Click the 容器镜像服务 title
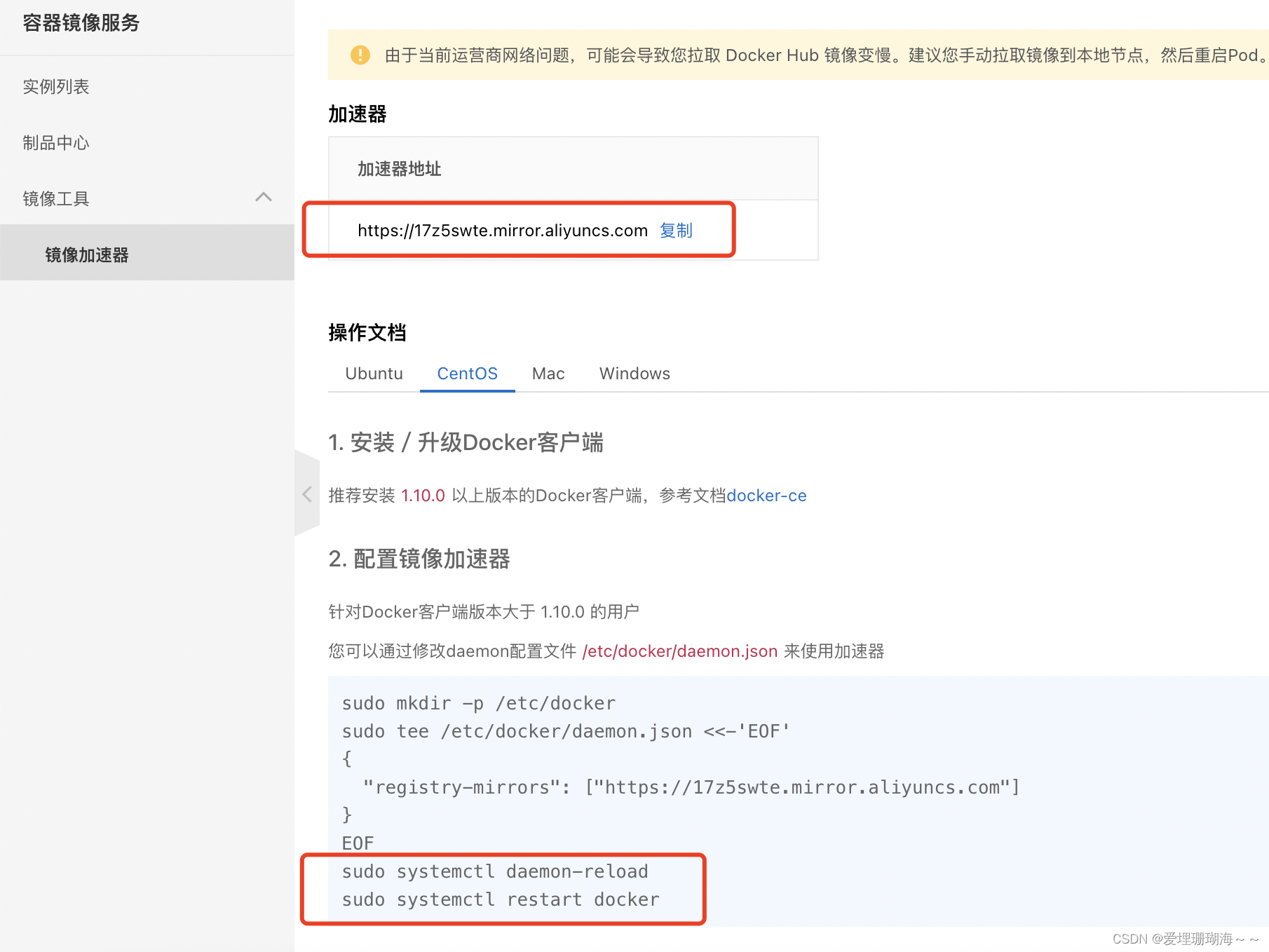Screen dimensions: 1269x952 coord(81,23)
